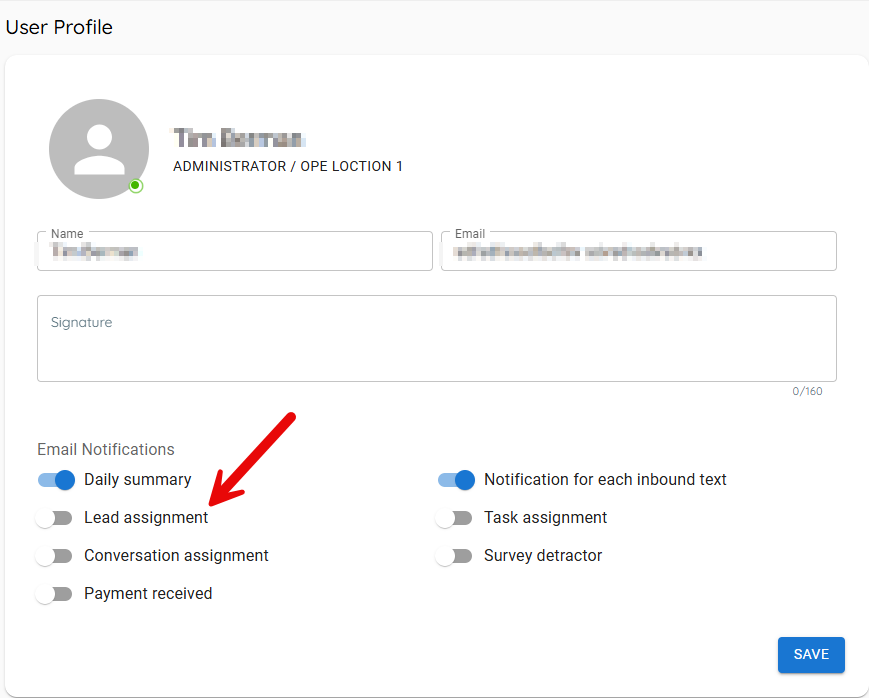Click the profile avatar picture
Image resolution: width=869 pixels, height=698 pixels.
click(x=99, y=149)
